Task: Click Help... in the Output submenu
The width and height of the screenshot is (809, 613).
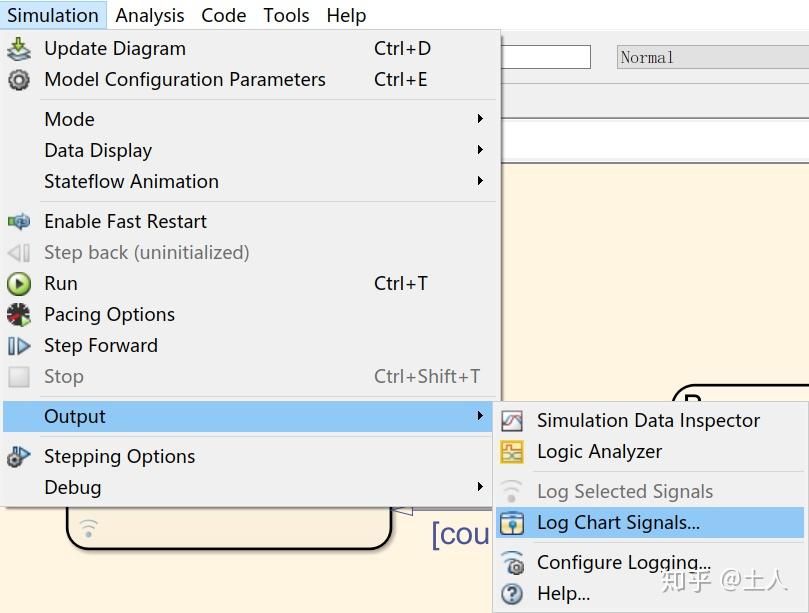Action: 563,594
